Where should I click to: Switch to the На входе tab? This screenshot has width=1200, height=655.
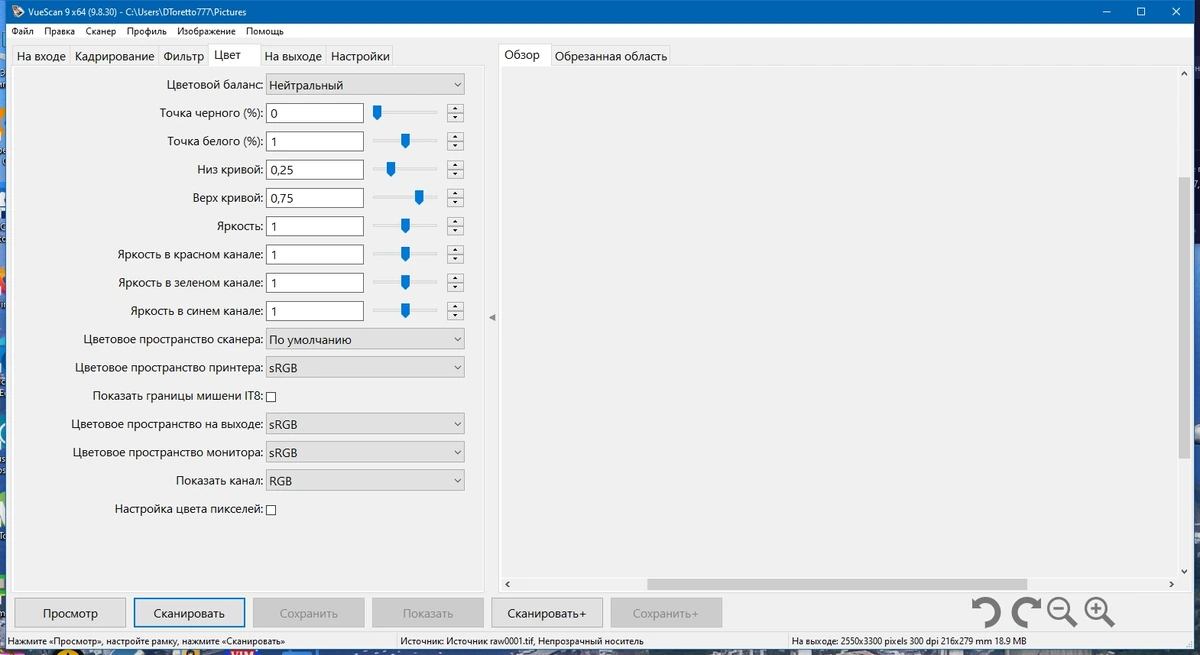coord(41,56)
